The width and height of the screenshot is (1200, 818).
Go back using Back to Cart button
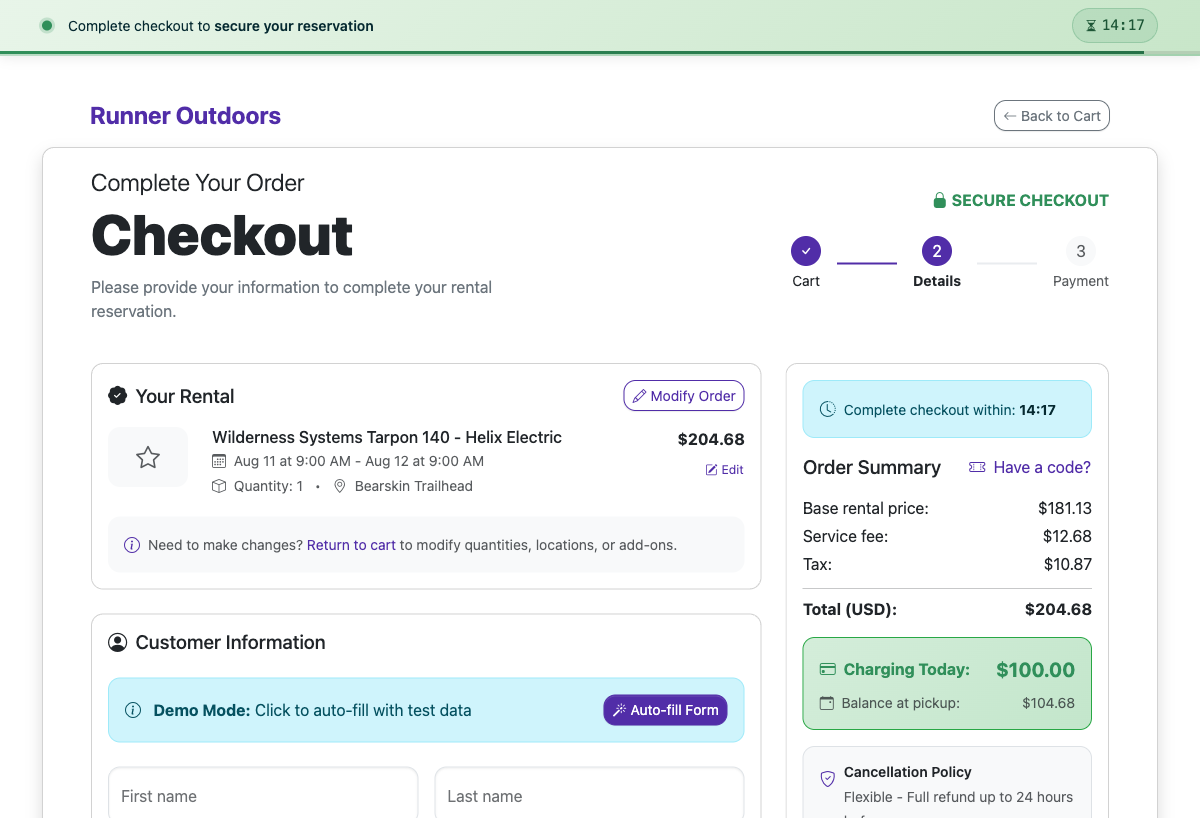[x=1052, y=116]
